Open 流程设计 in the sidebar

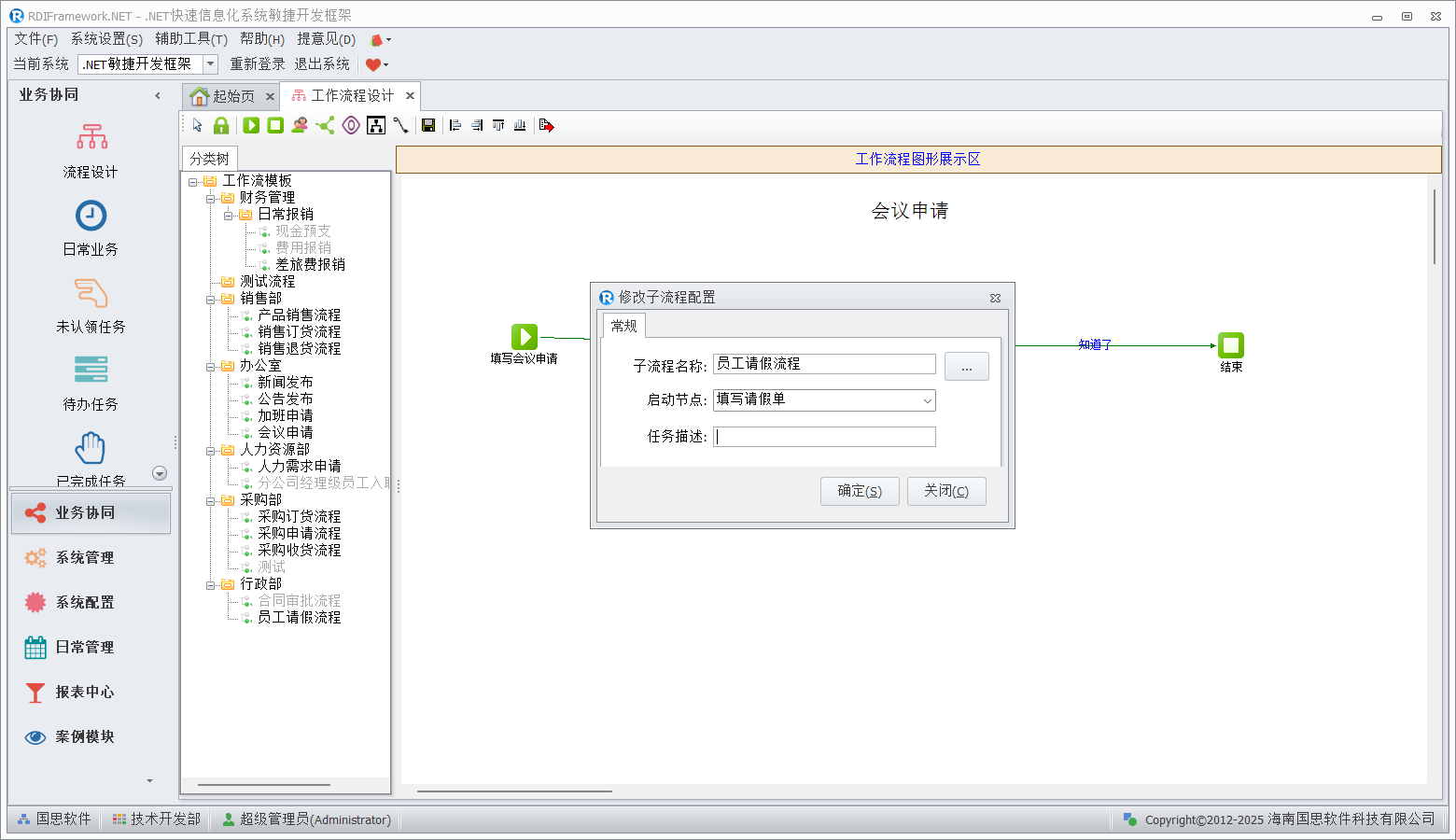point(91,151)
